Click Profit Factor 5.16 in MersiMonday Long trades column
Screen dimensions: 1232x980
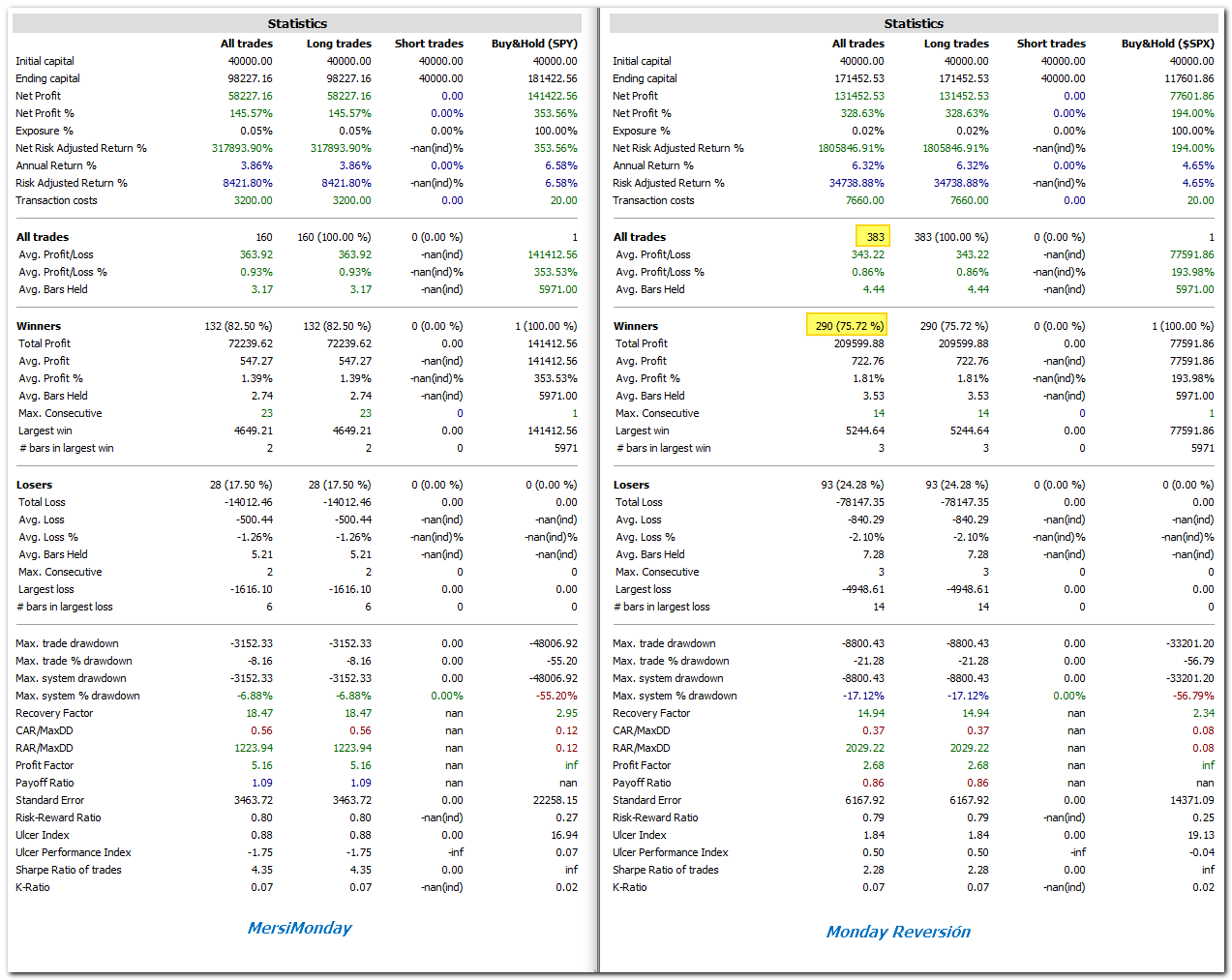[361, 765]
